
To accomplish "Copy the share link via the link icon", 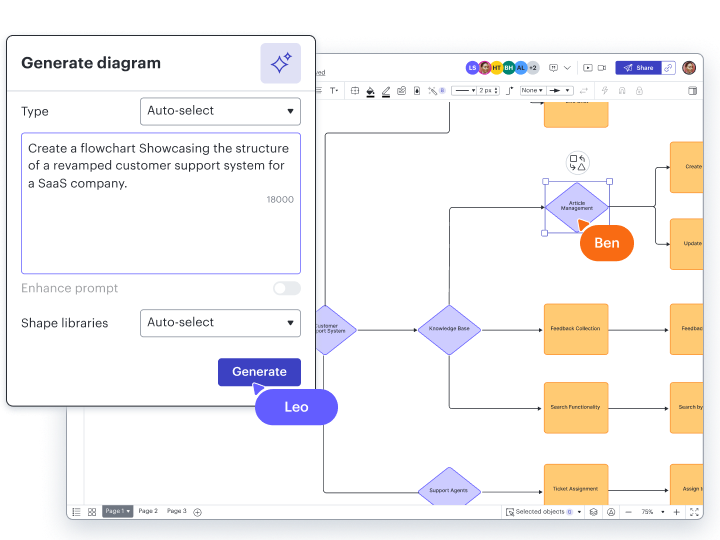I will (x=668, y=68).
